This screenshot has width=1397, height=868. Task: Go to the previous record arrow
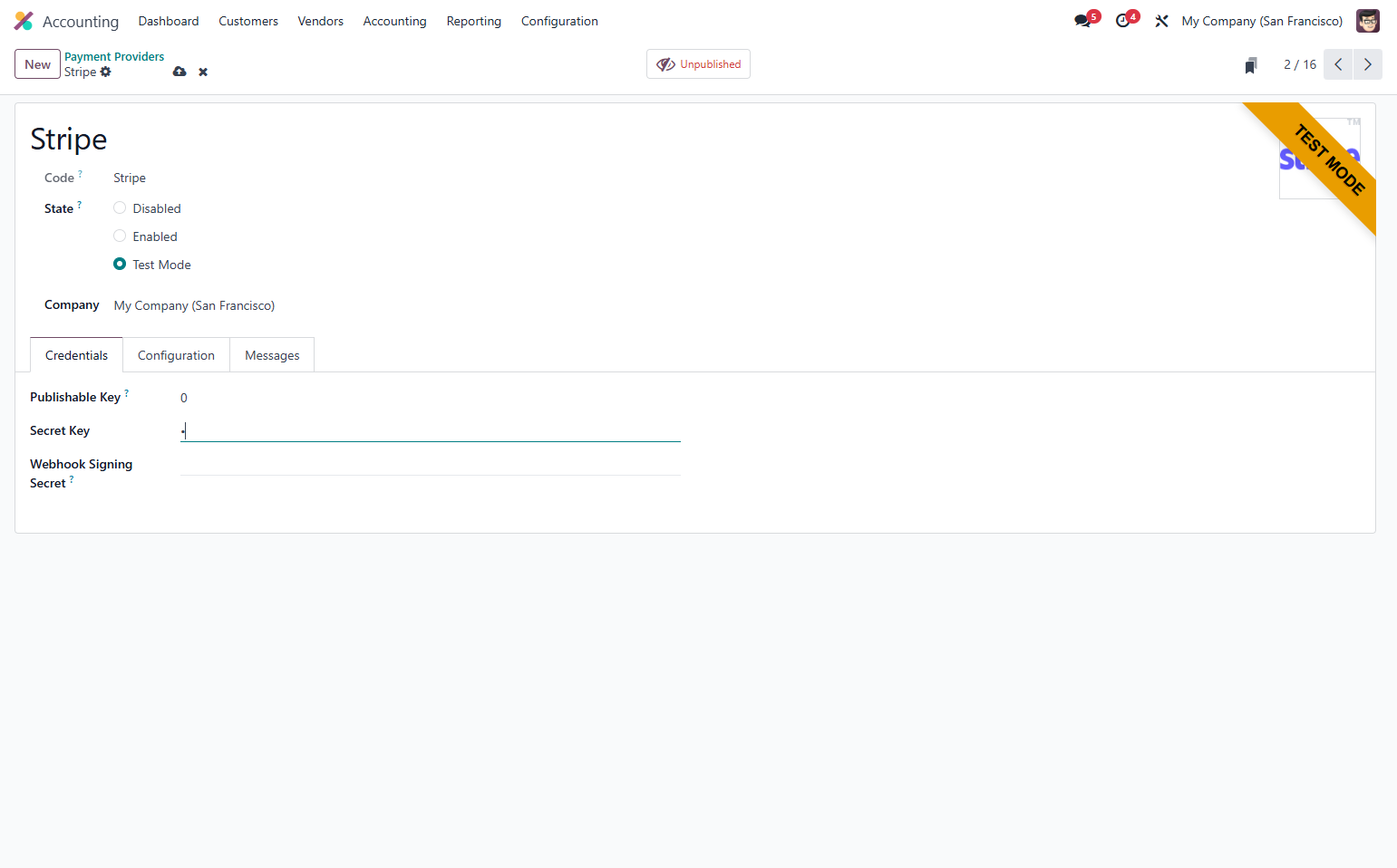1338,64
